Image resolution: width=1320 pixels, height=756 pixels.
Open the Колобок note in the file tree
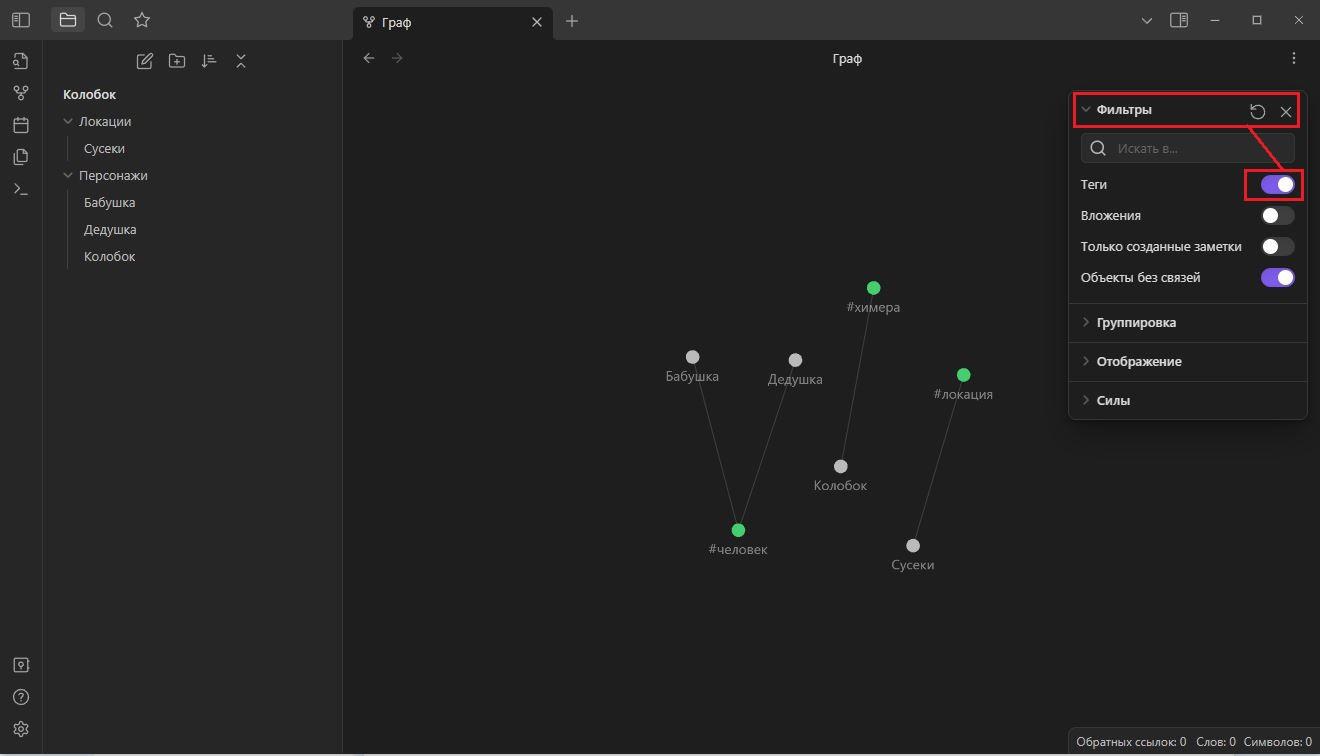pos(109,257)
